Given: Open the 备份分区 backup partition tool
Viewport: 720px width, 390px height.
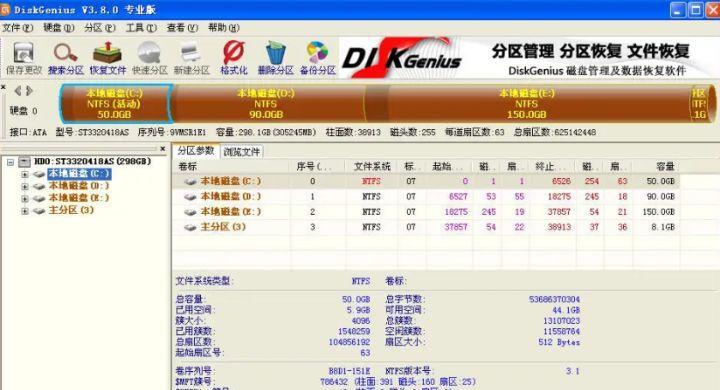Looking at the screenshot, I should (317, 58).
